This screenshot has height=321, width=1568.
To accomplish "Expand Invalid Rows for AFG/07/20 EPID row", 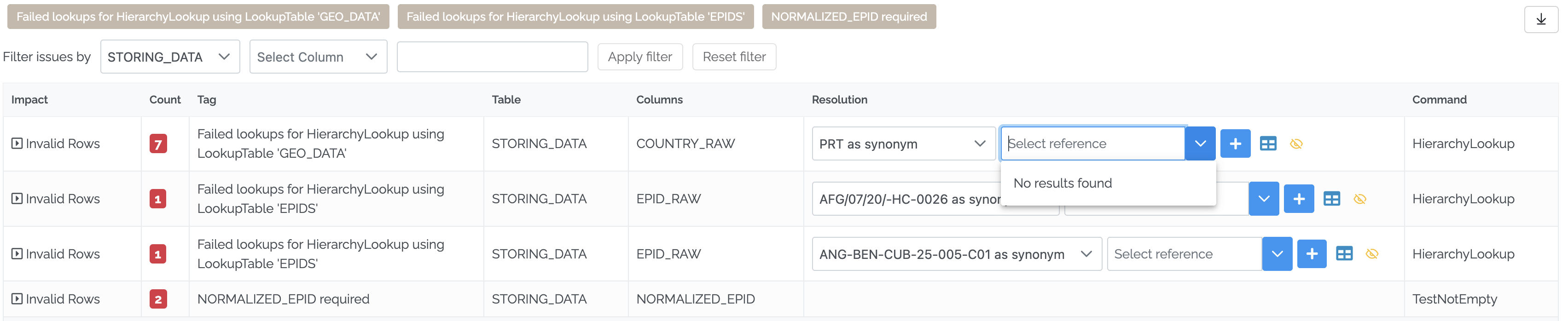I will [x=17, y=199].
